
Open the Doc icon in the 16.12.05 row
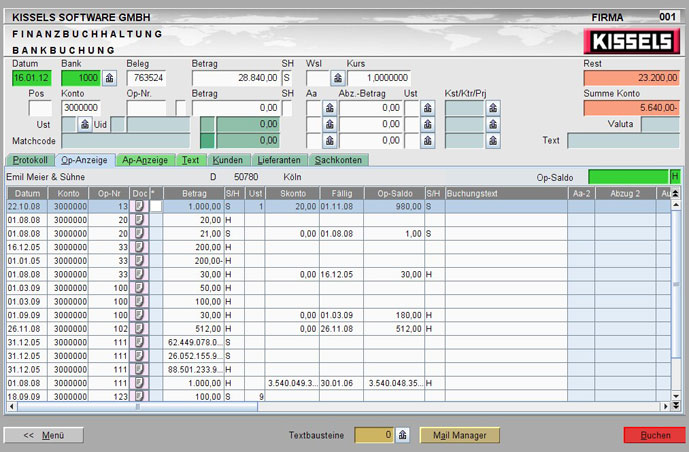coord(139,247)
